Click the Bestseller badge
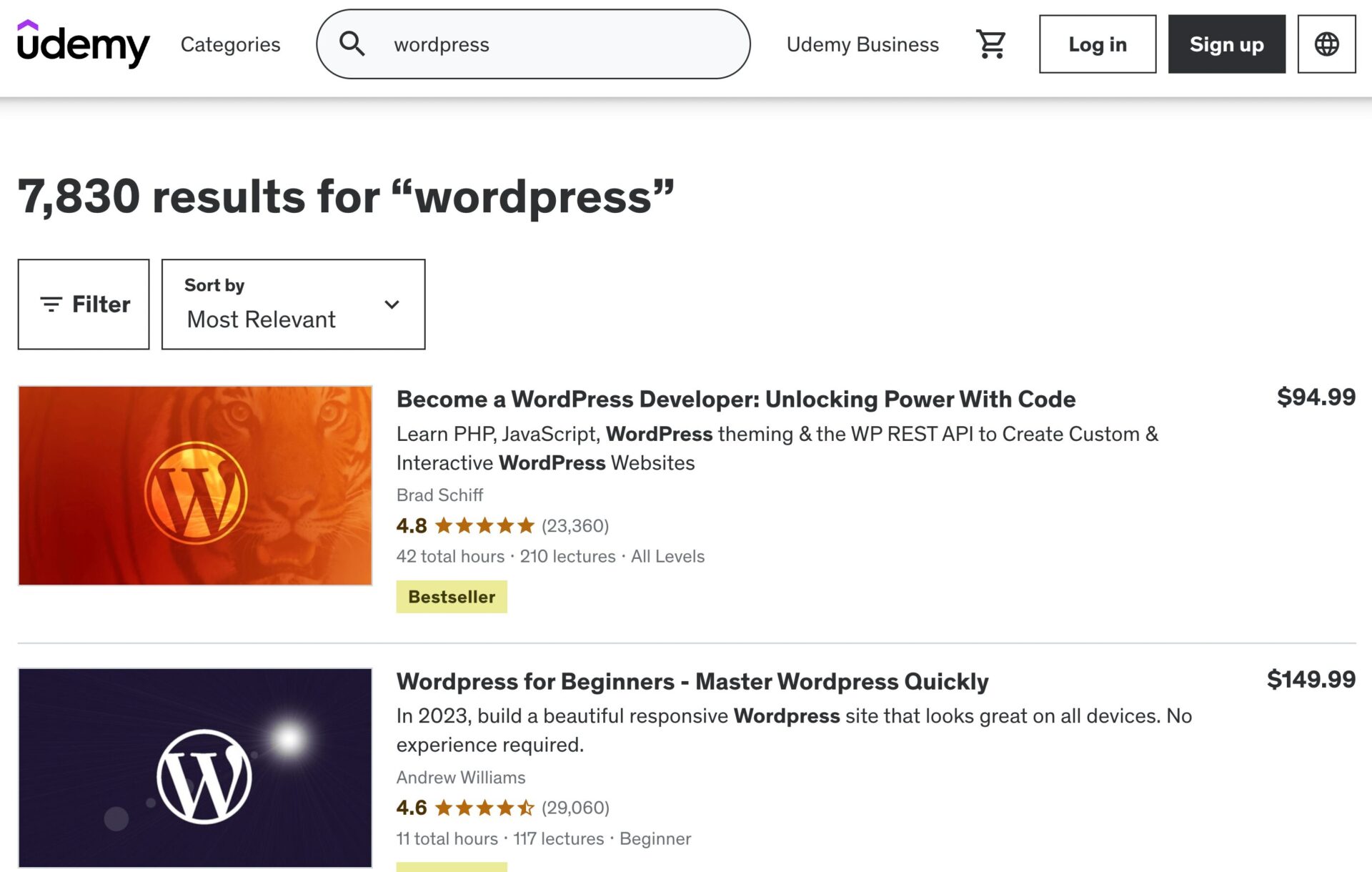 (x=452, y=595)
